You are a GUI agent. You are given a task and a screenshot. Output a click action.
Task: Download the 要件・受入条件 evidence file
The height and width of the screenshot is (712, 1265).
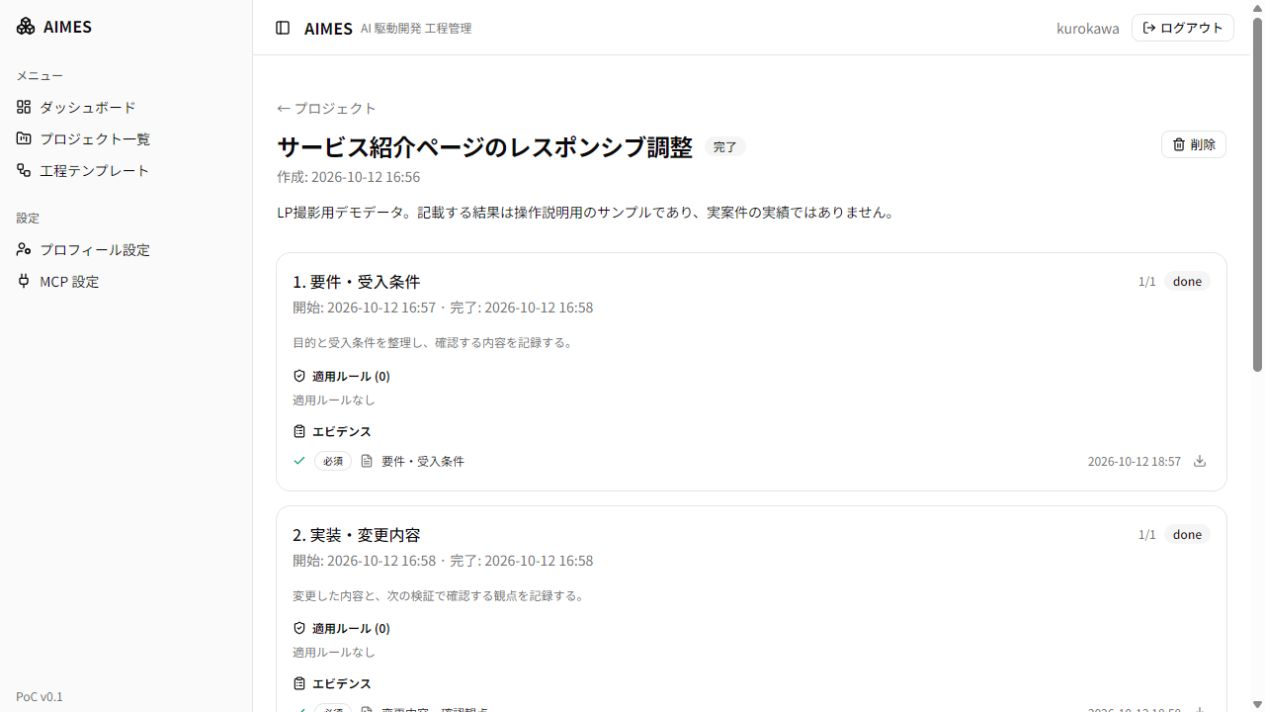(x=1200, y=461)
